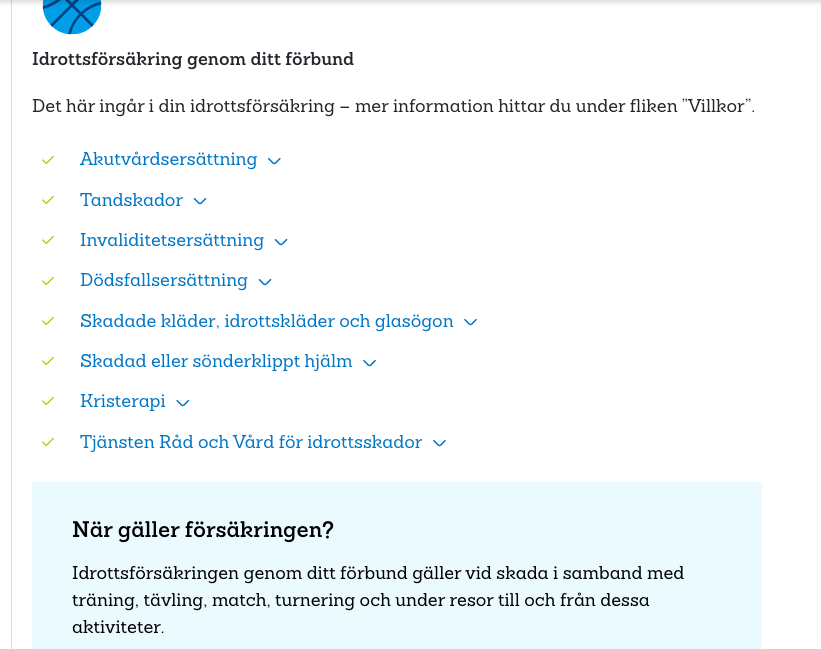
Task: Open Skadad eller sönderklippt hjälm details
Action: click(216, 361)
